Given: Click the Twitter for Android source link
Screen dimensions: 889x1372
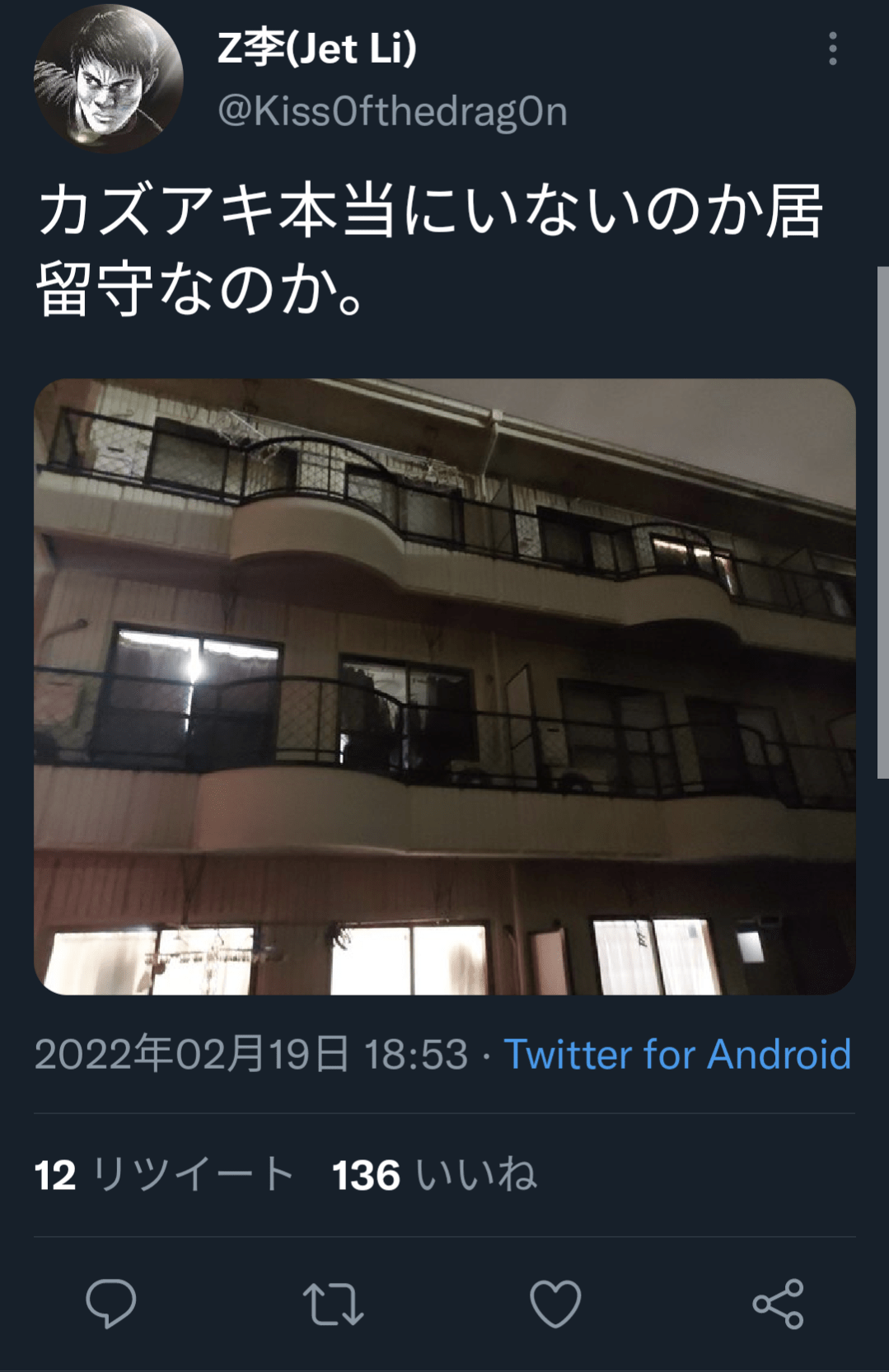Looking at the screenshot, I should click(x=677, y=1054).
